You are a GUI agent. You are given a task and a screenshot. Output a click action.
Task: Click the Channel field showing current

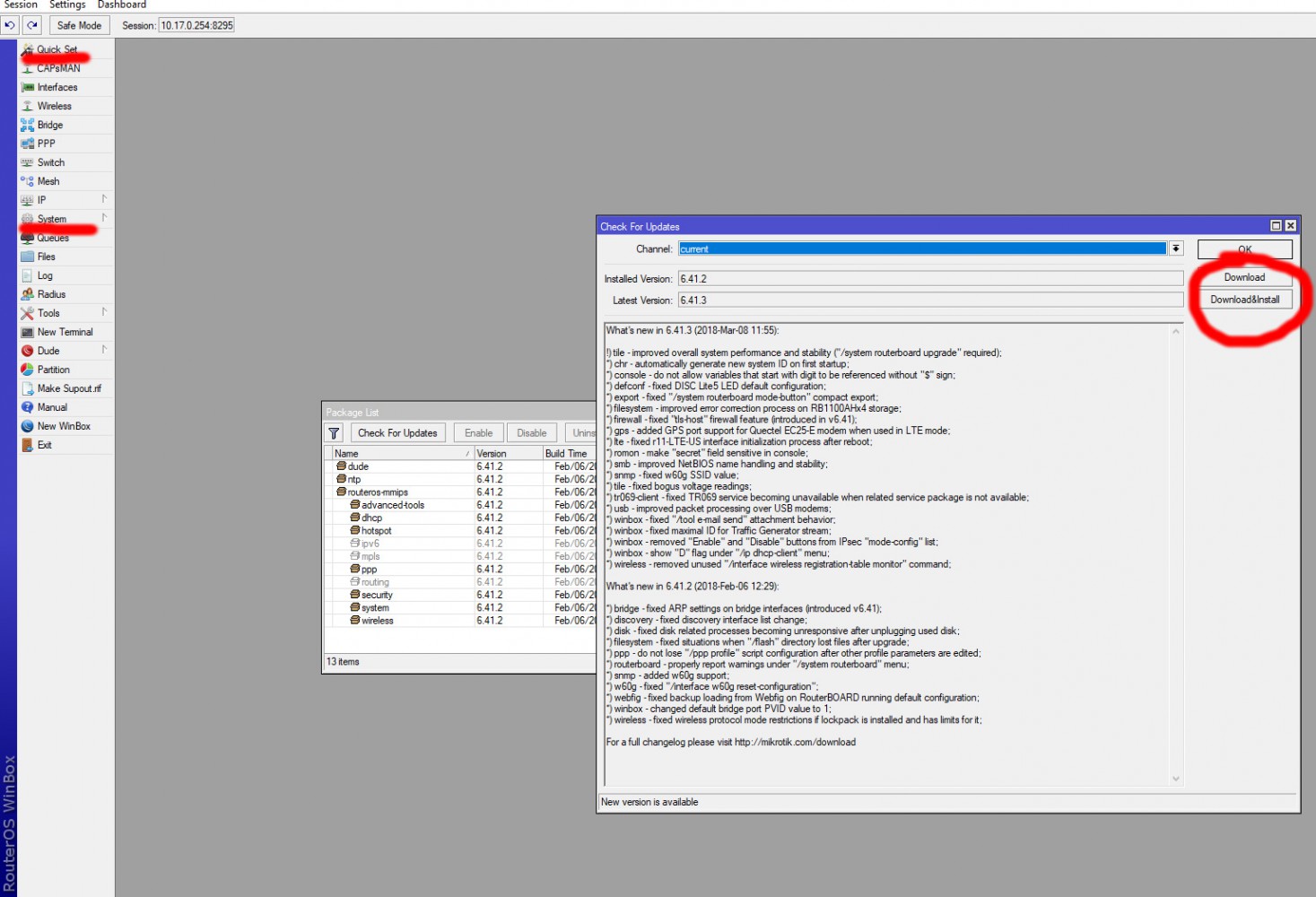(922, 248)
